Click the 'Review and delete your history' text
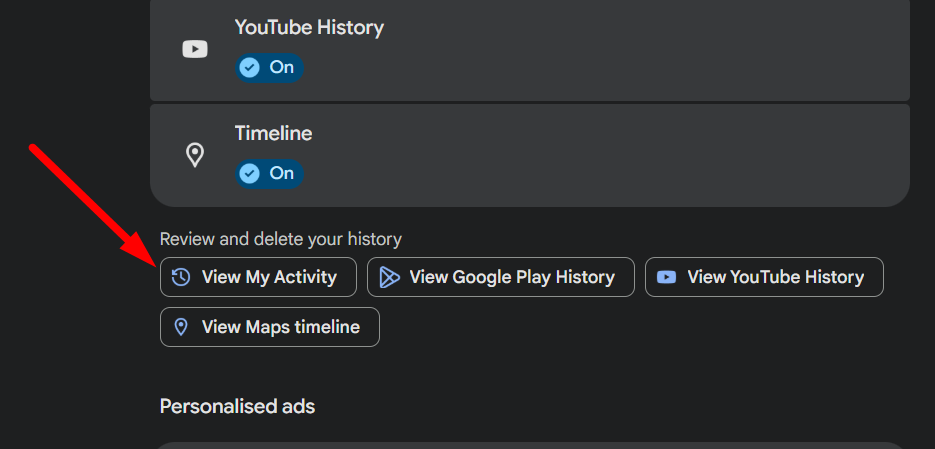Image resolution: width=935 pixels, height=449 pixels. [x=281, y=240]
